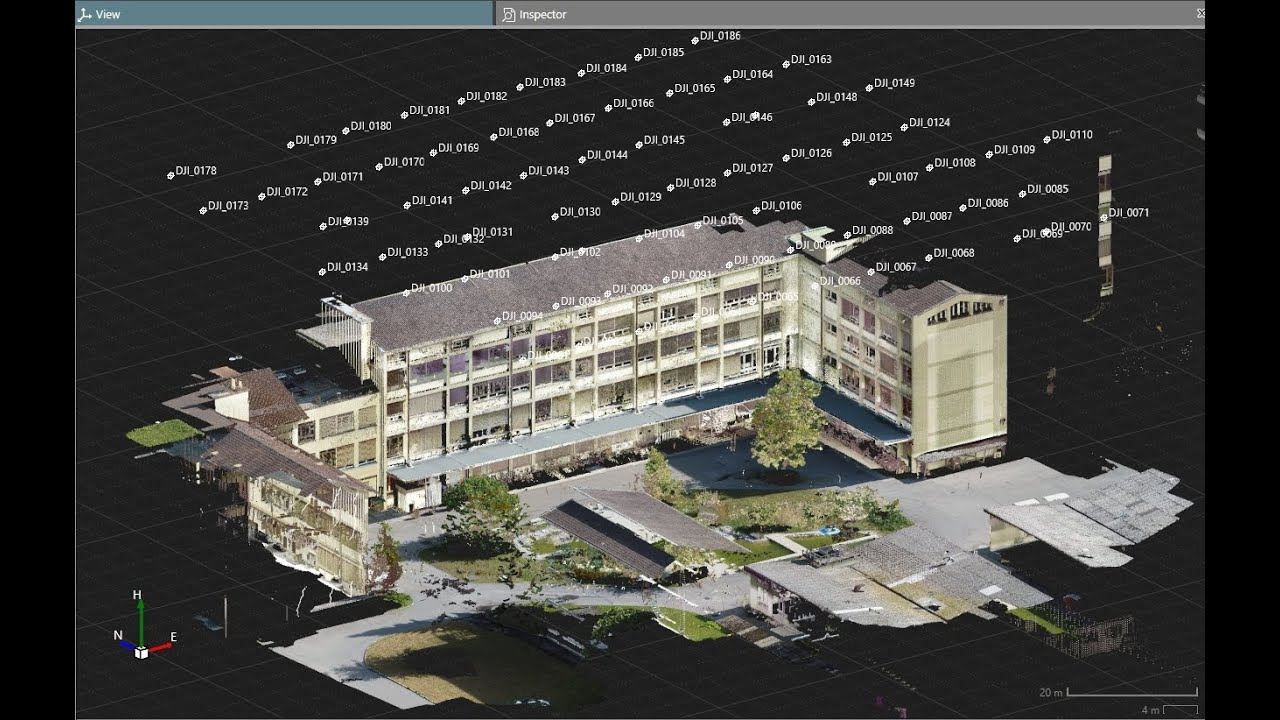Click the DJI_0171 camera label

click(343, 176)
